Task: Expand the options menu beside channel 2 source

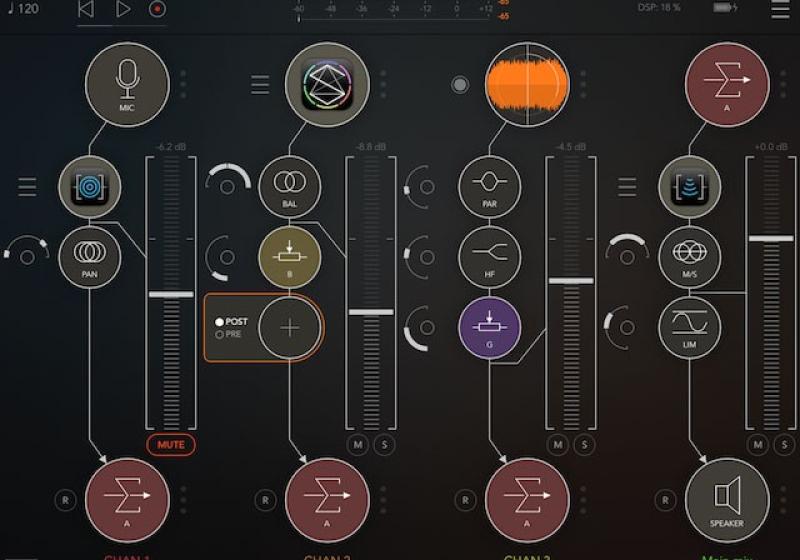Action: click(260, 85)
